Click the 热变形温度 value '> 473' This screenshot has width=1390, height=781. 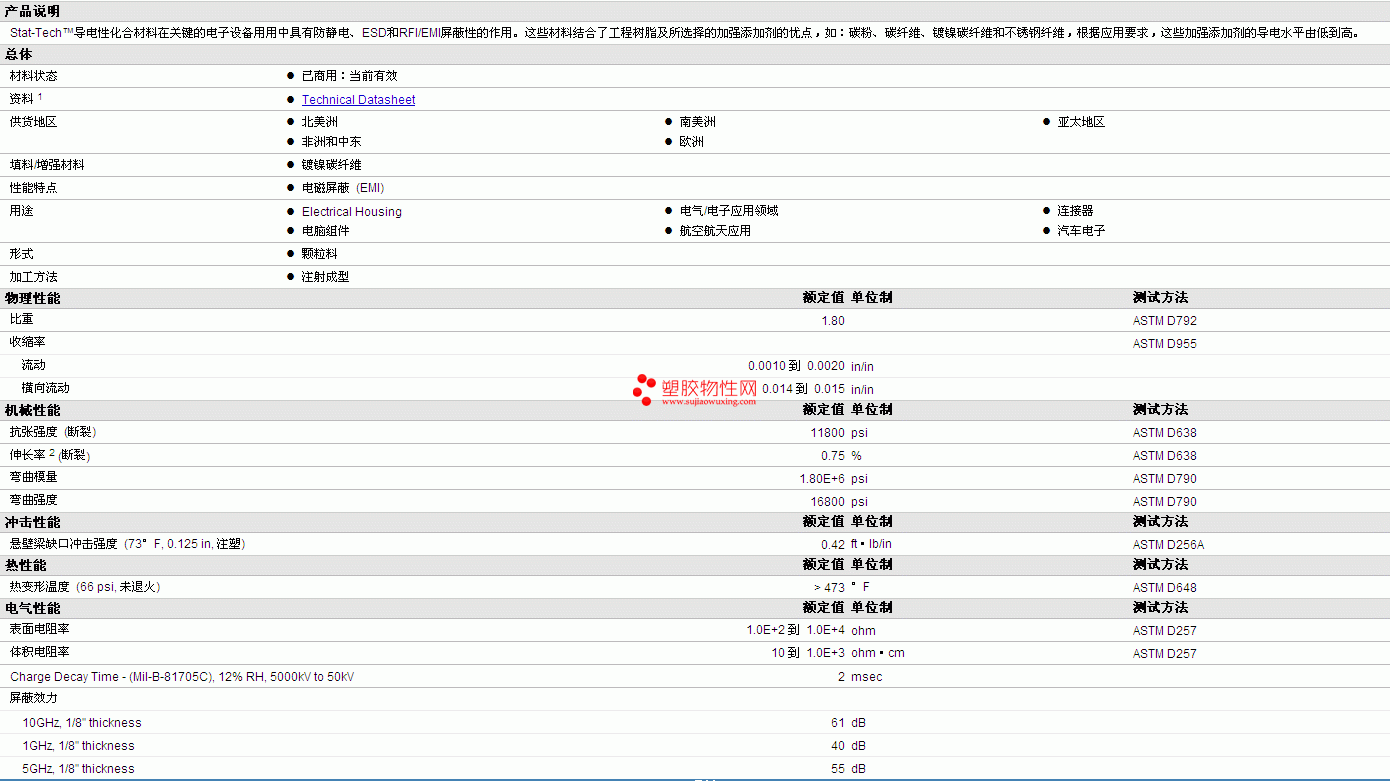point(829,588)
